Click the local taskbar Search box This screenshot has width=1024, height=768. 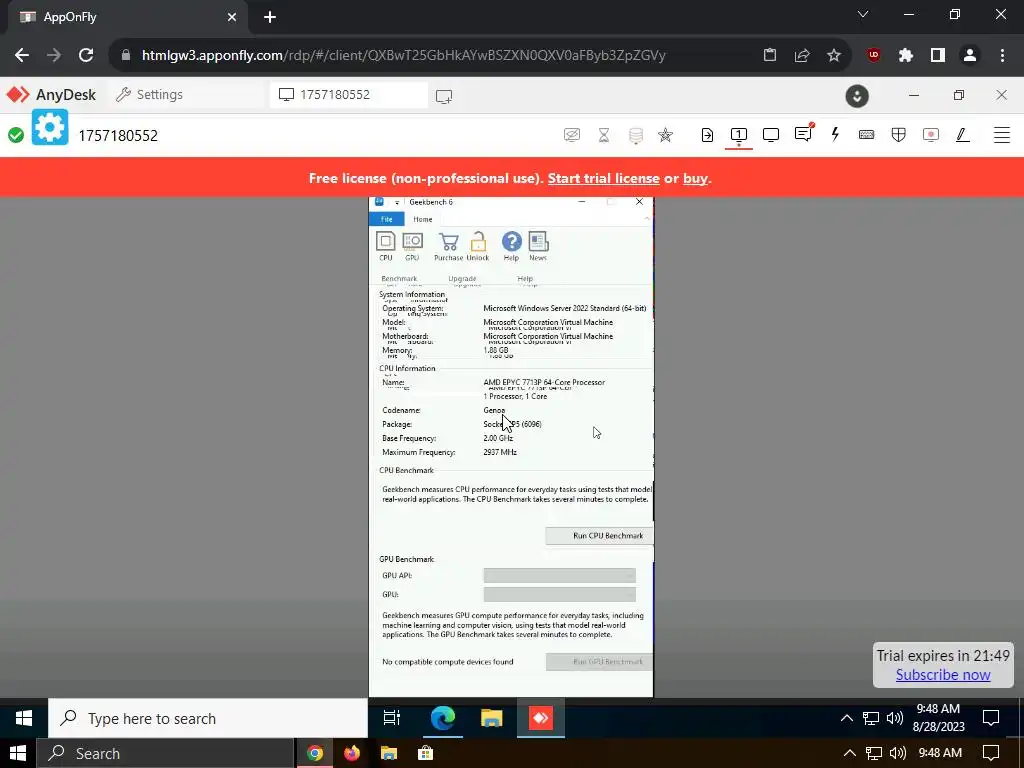[165, 753]
